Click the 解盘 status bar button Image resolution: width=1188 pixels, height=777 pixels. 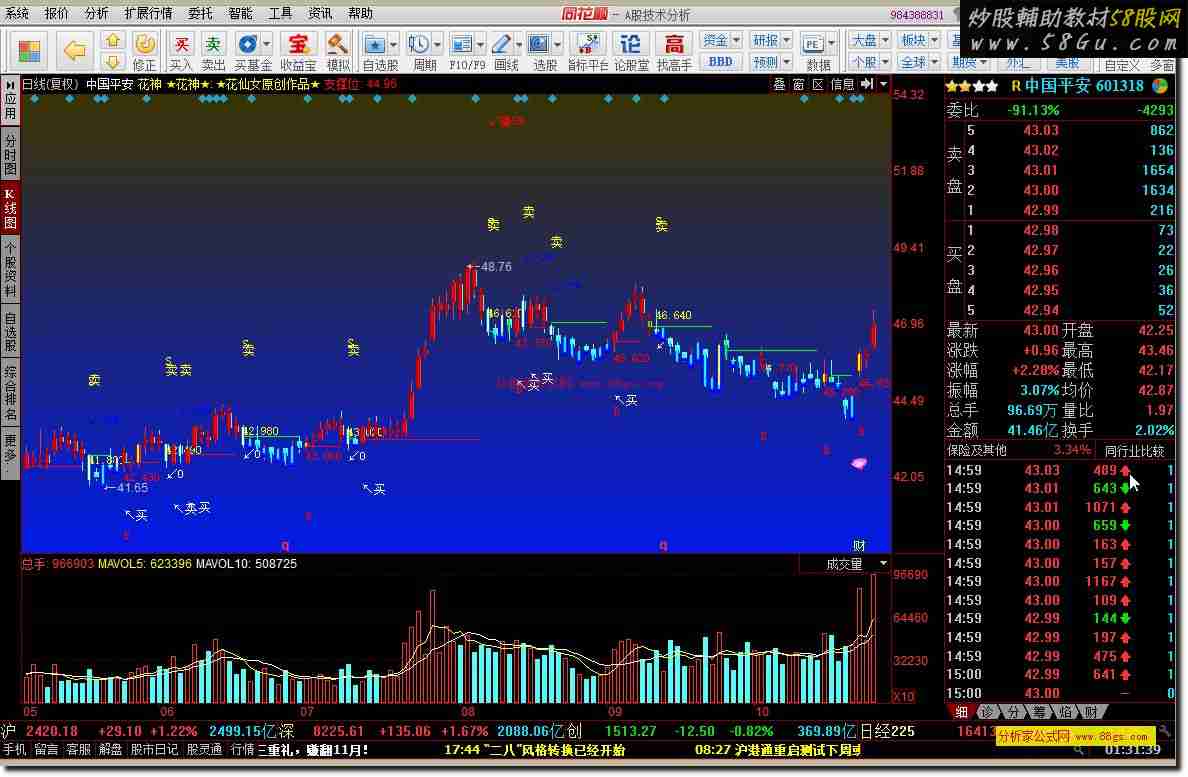click(111, 750)
